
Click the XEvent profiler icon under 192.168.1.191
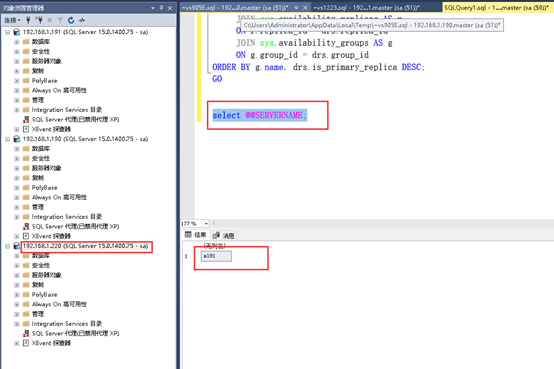(26, 129)
